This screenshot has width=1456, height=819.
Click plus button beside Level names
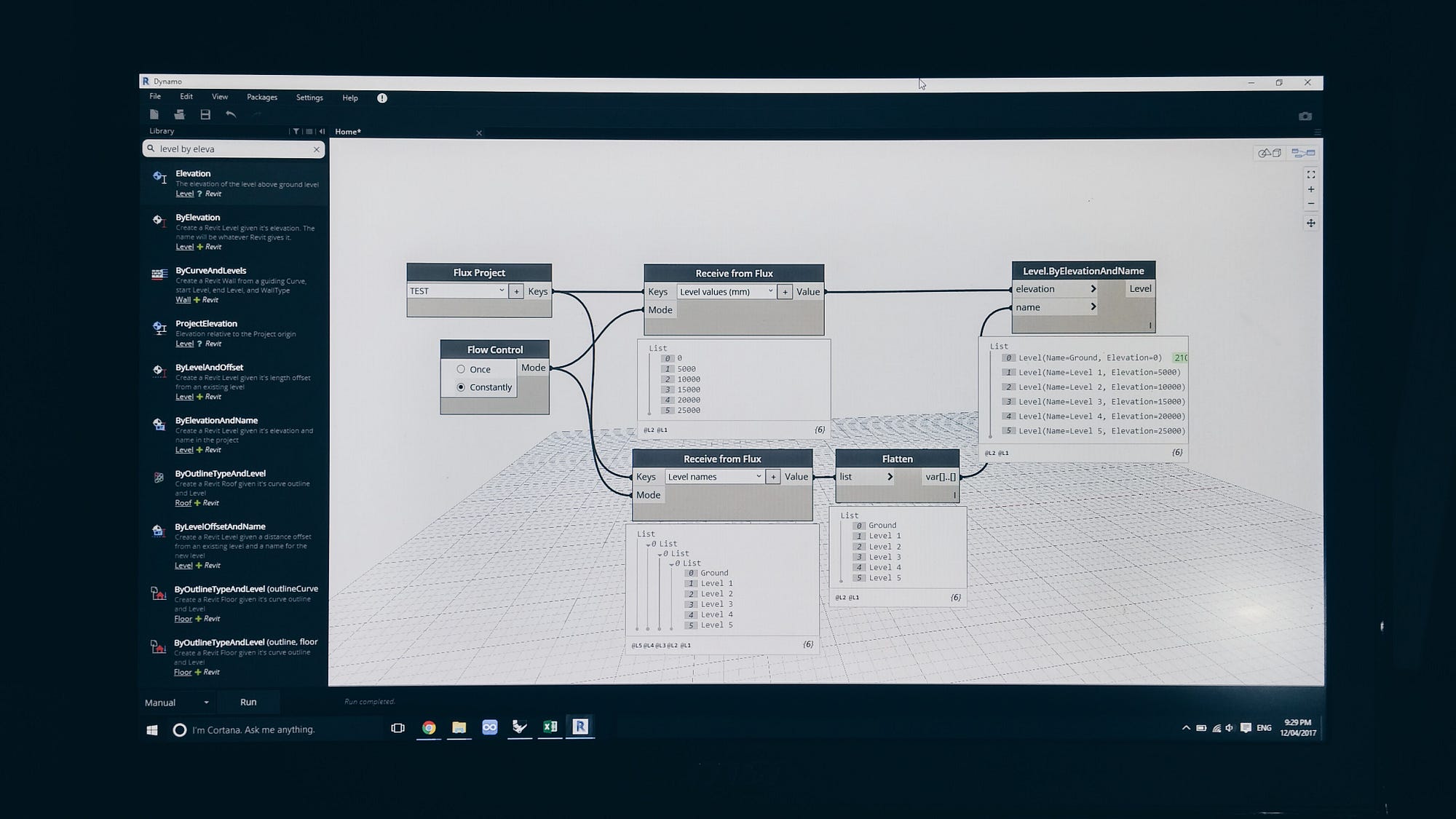tap(773, 477)
